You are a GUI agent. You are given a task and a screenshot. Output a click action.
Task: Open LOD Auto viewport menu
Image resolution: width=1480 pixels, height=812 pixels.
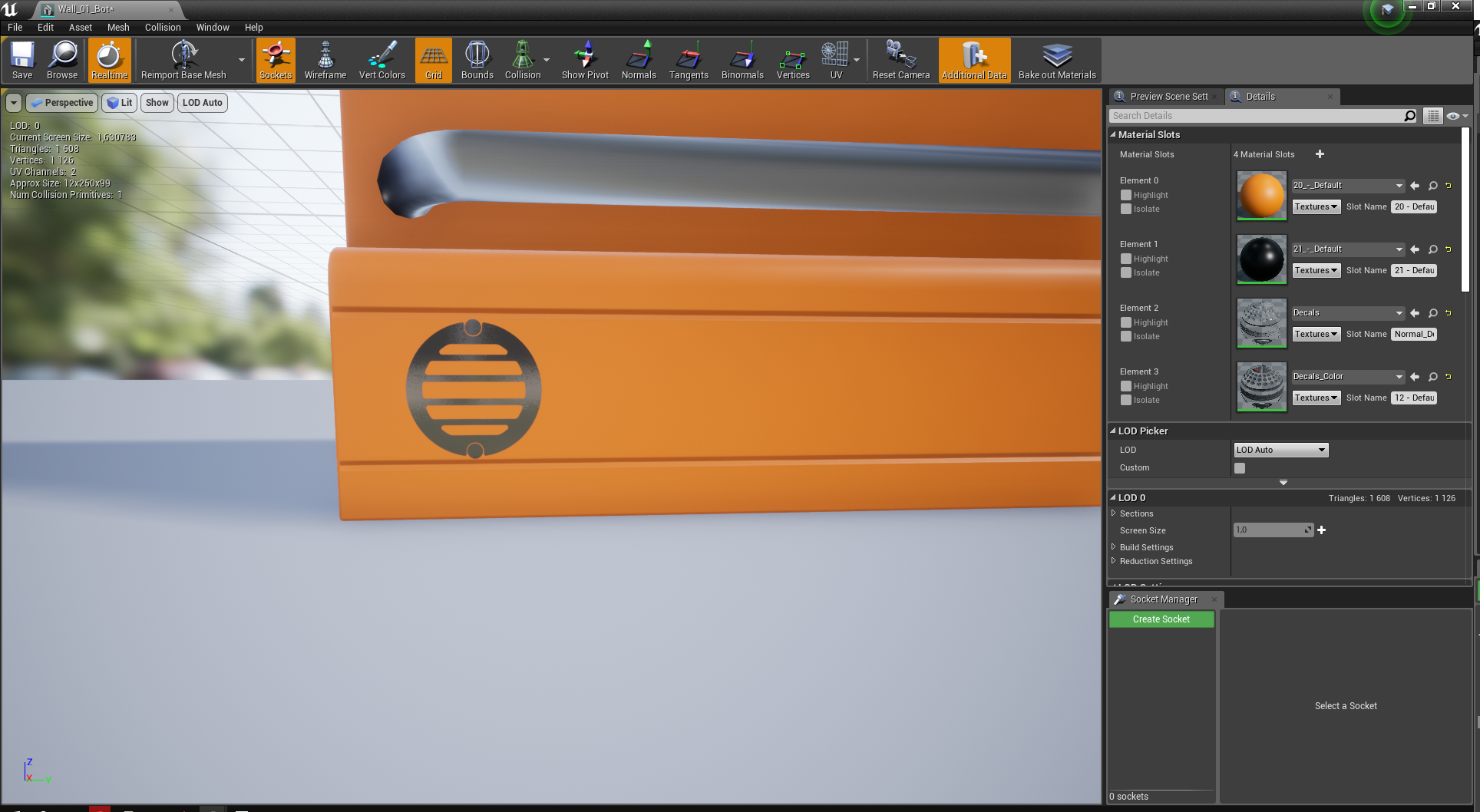[202, 103]
